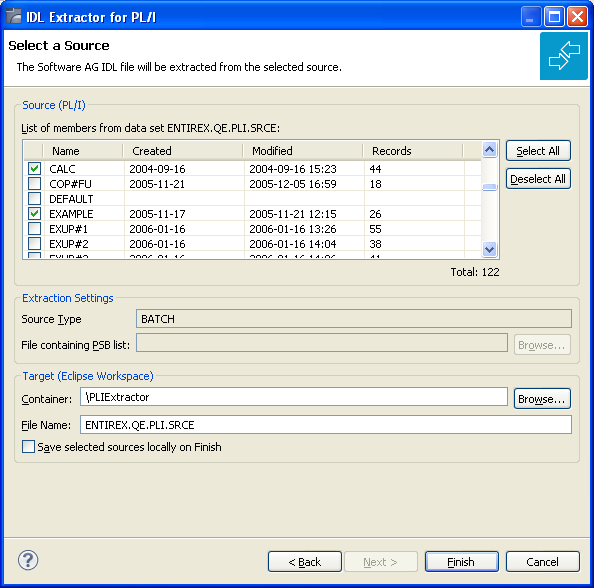594x588 pixels.
Task: Click into the File Name input field
Action: [x=326, y=425]
